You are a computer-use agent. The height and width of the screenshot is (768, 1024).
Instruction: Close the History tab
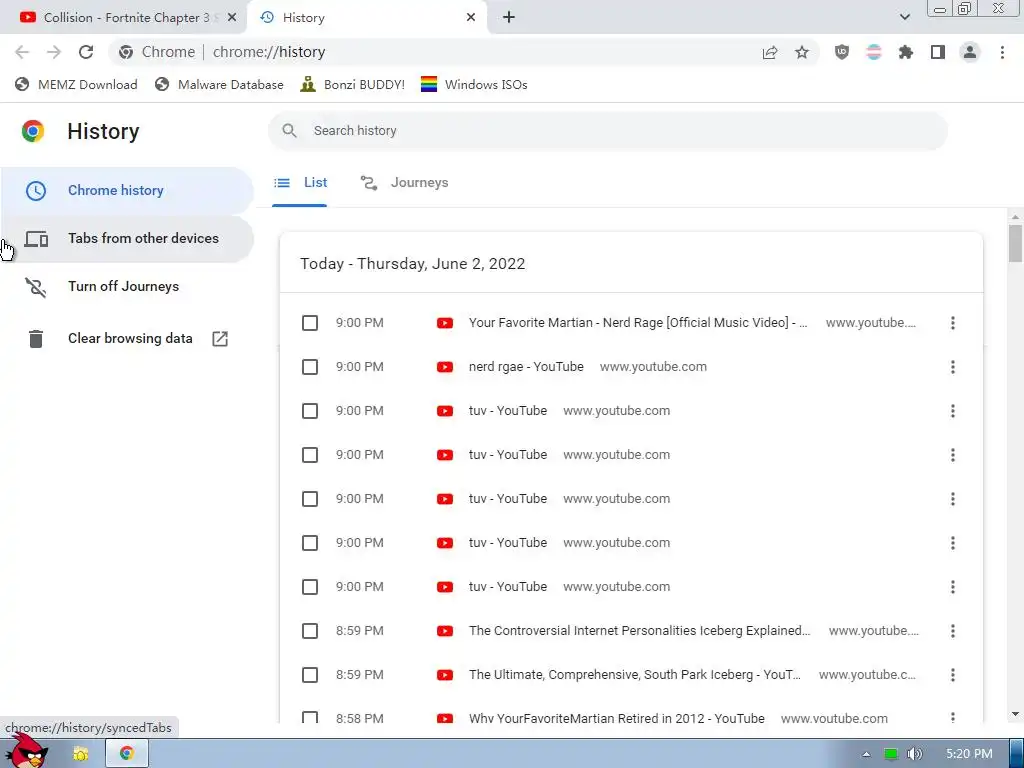pos(471,18)
